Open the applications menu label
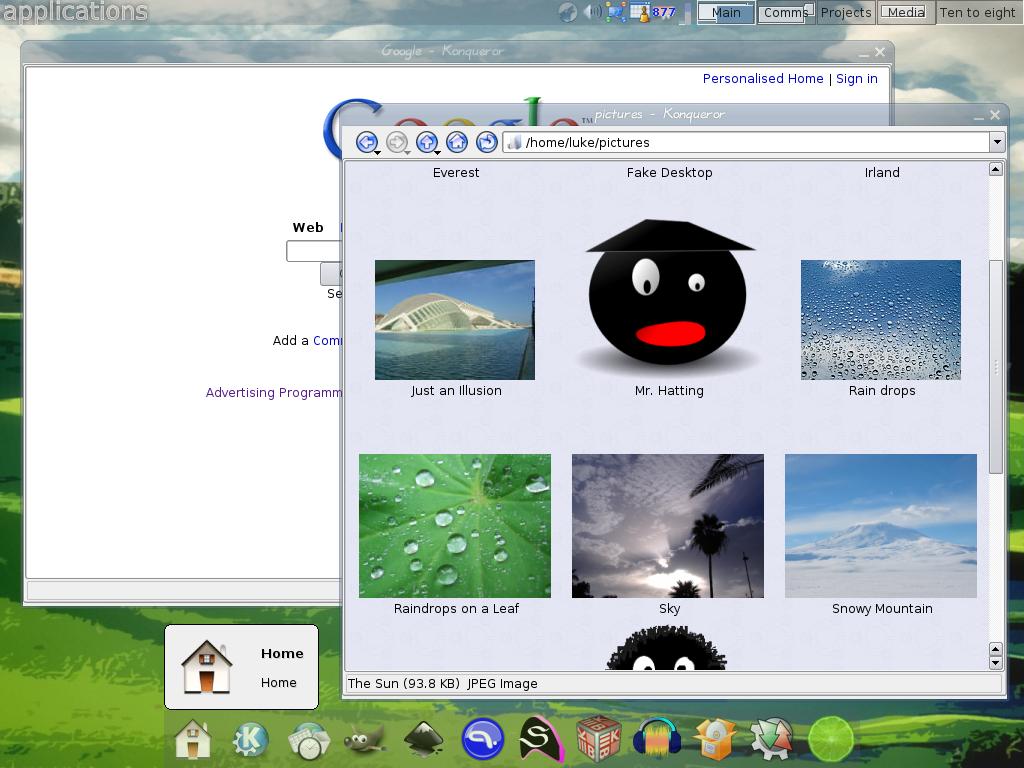Screen dimensions: 1024x768 pos(74,12)
